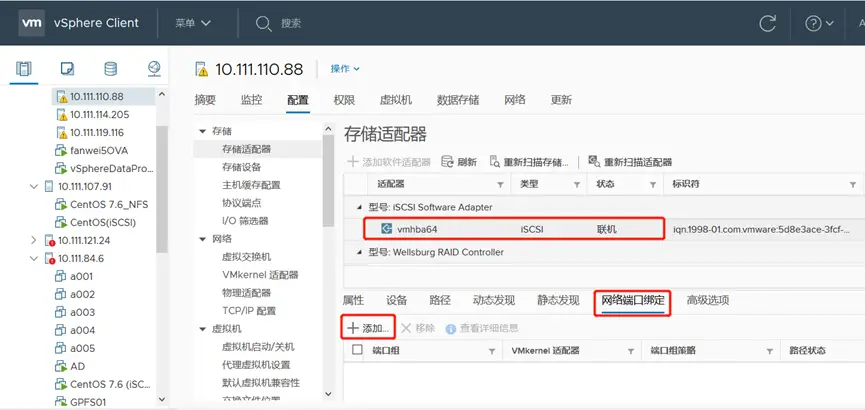Image resolution: width=865 pixels, height=410 pixels.
Task: Click 重新扫描存储 button
Action: [x=529, y=162]
